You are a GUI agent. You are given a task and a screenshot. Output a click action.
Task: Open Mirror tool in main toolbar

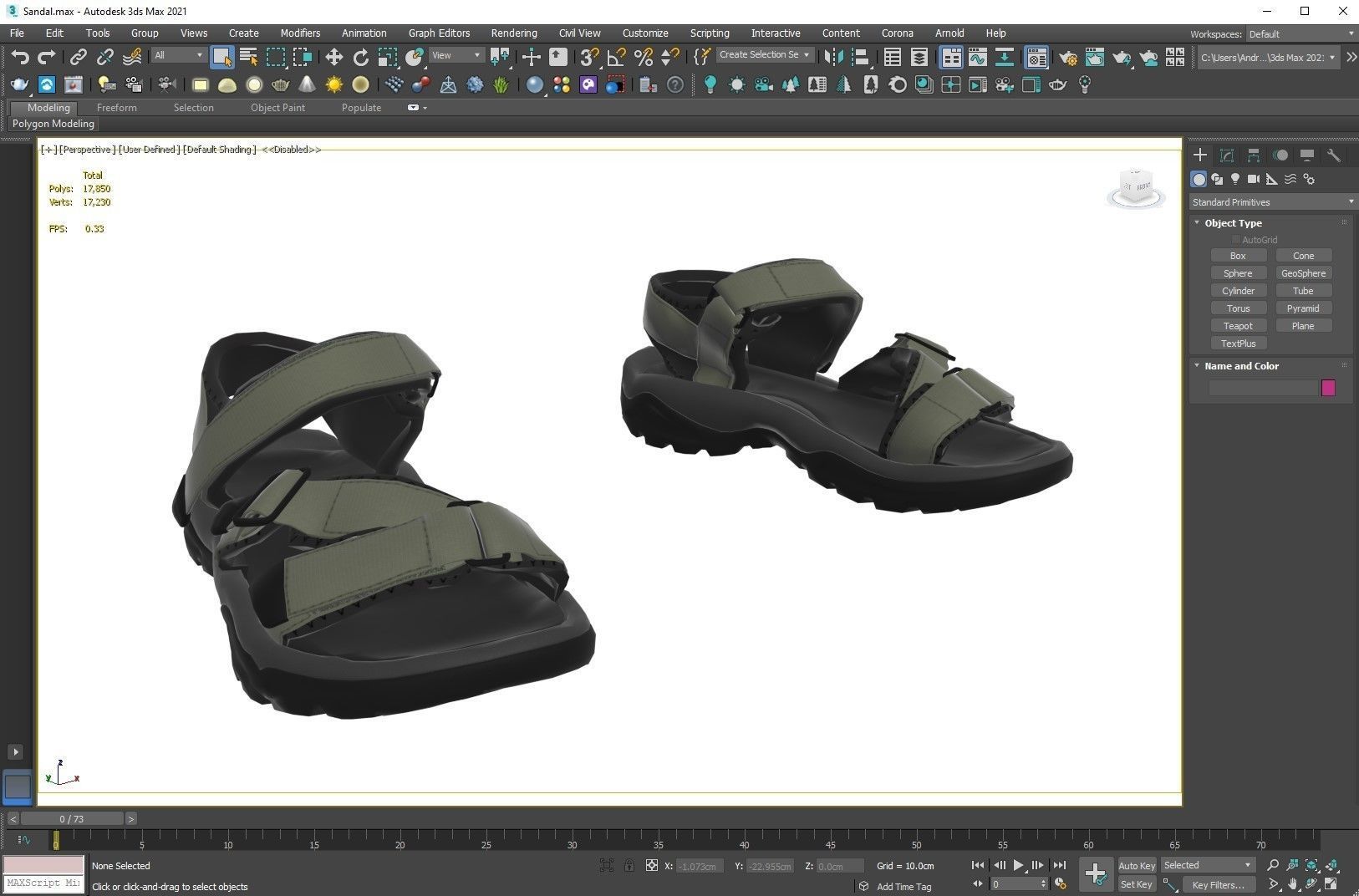click(833, 57)
